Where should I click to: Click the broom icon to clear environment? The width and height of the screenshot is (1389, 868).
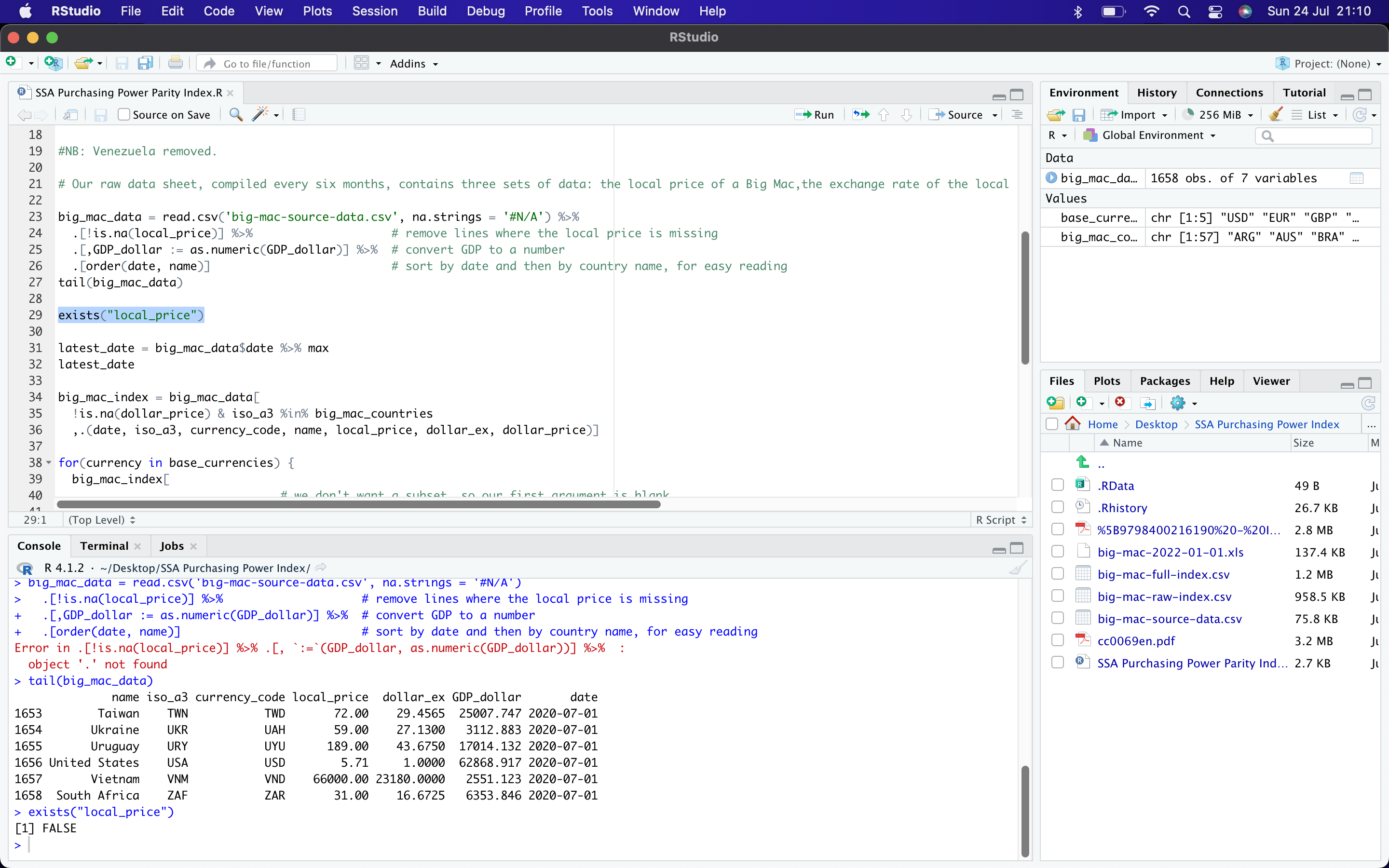1275,115
